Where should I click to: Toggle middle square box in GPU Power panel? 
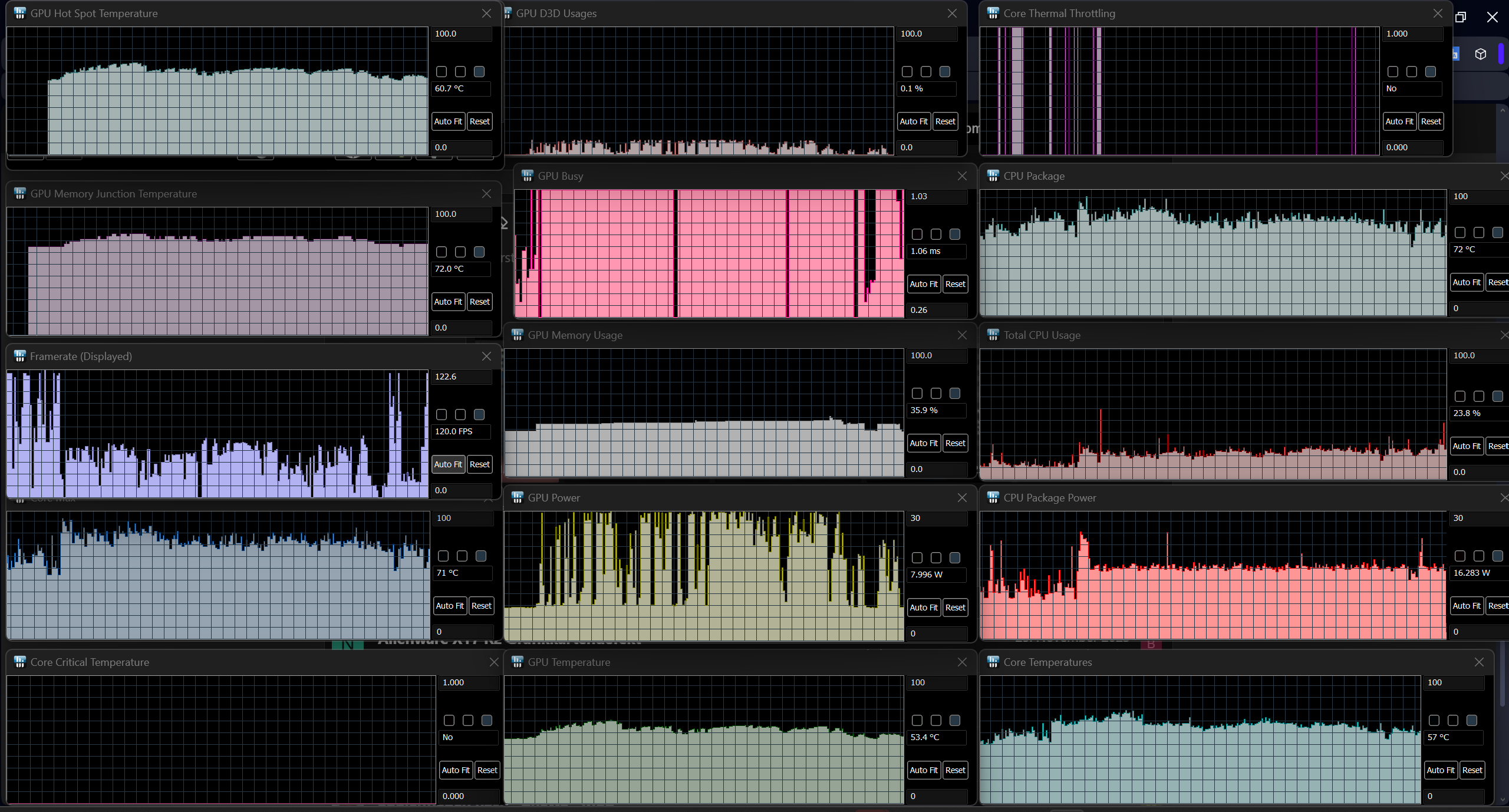tap(935, 557)
